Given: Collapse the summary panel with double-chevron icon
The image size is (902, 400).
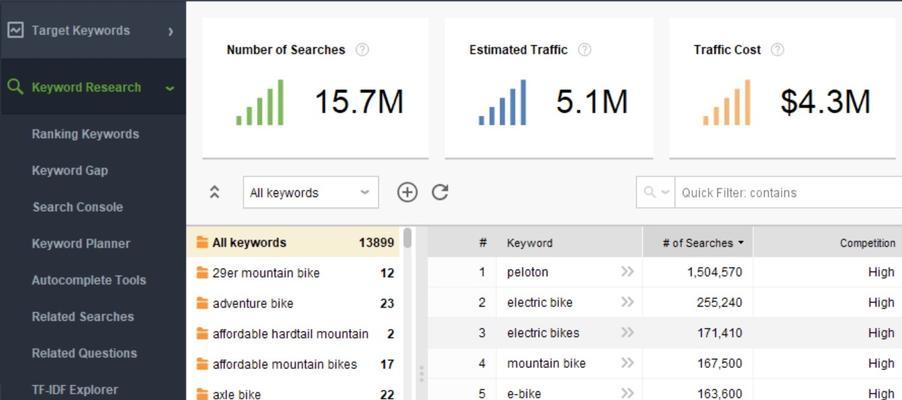Looking at the screenshot, I should [x=215, y=192].
